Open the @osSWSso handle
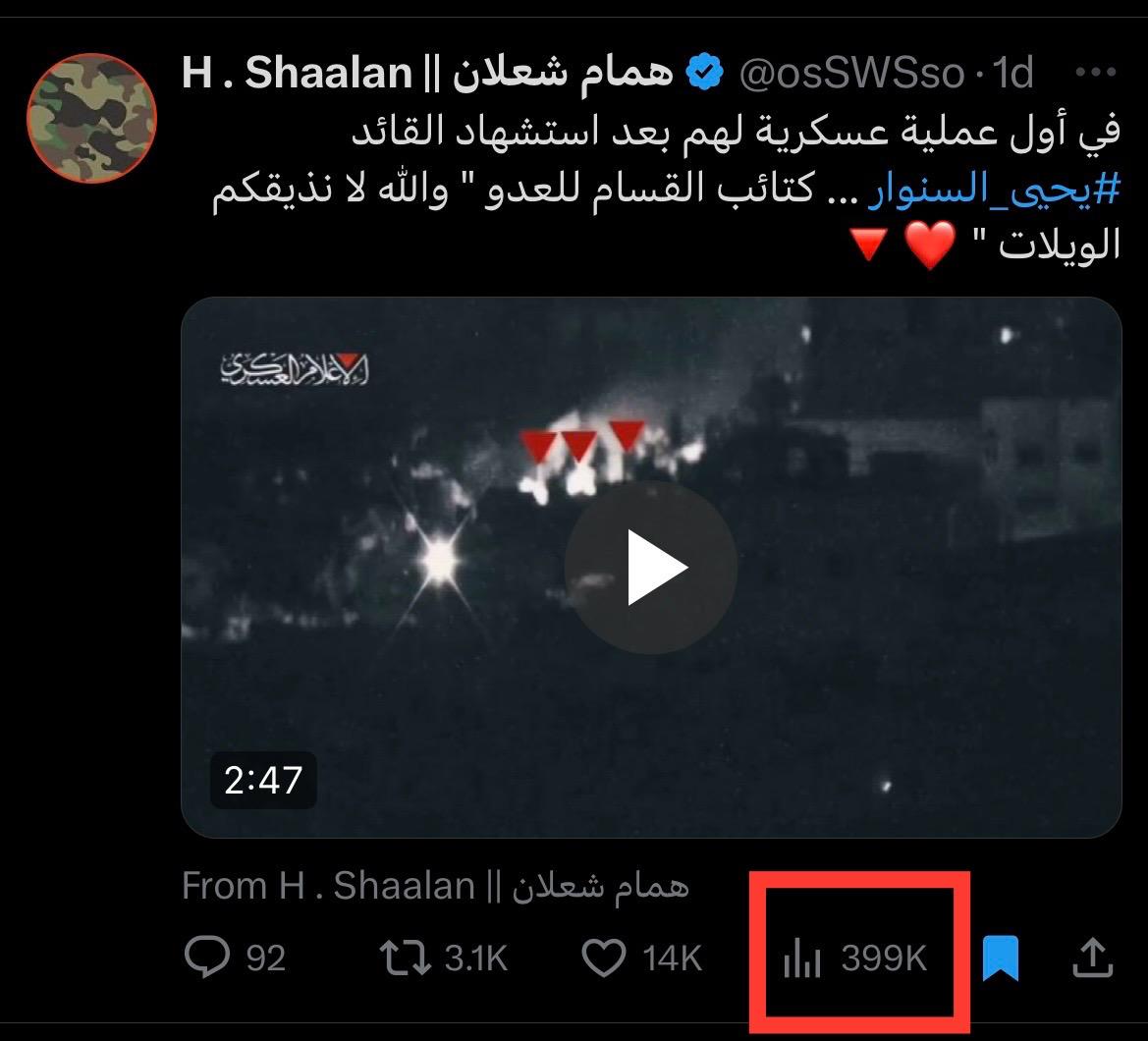 click(x=852, y=74)
